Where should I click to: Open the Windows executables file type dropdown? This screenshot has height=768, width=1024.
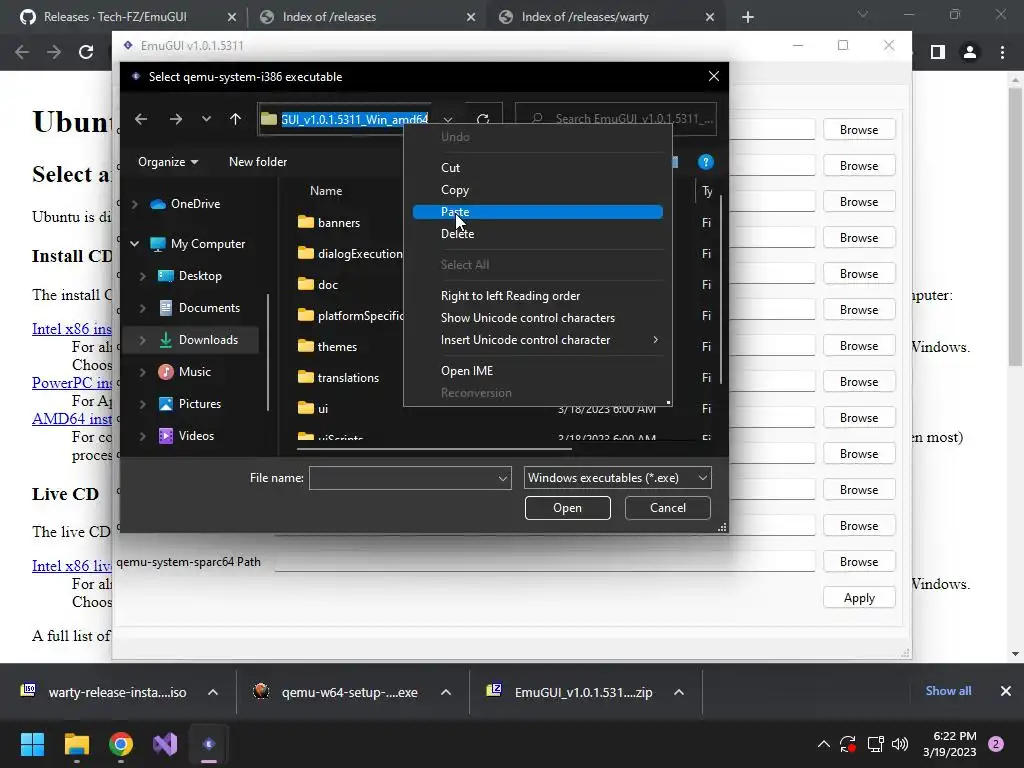(x=618, y=478)
